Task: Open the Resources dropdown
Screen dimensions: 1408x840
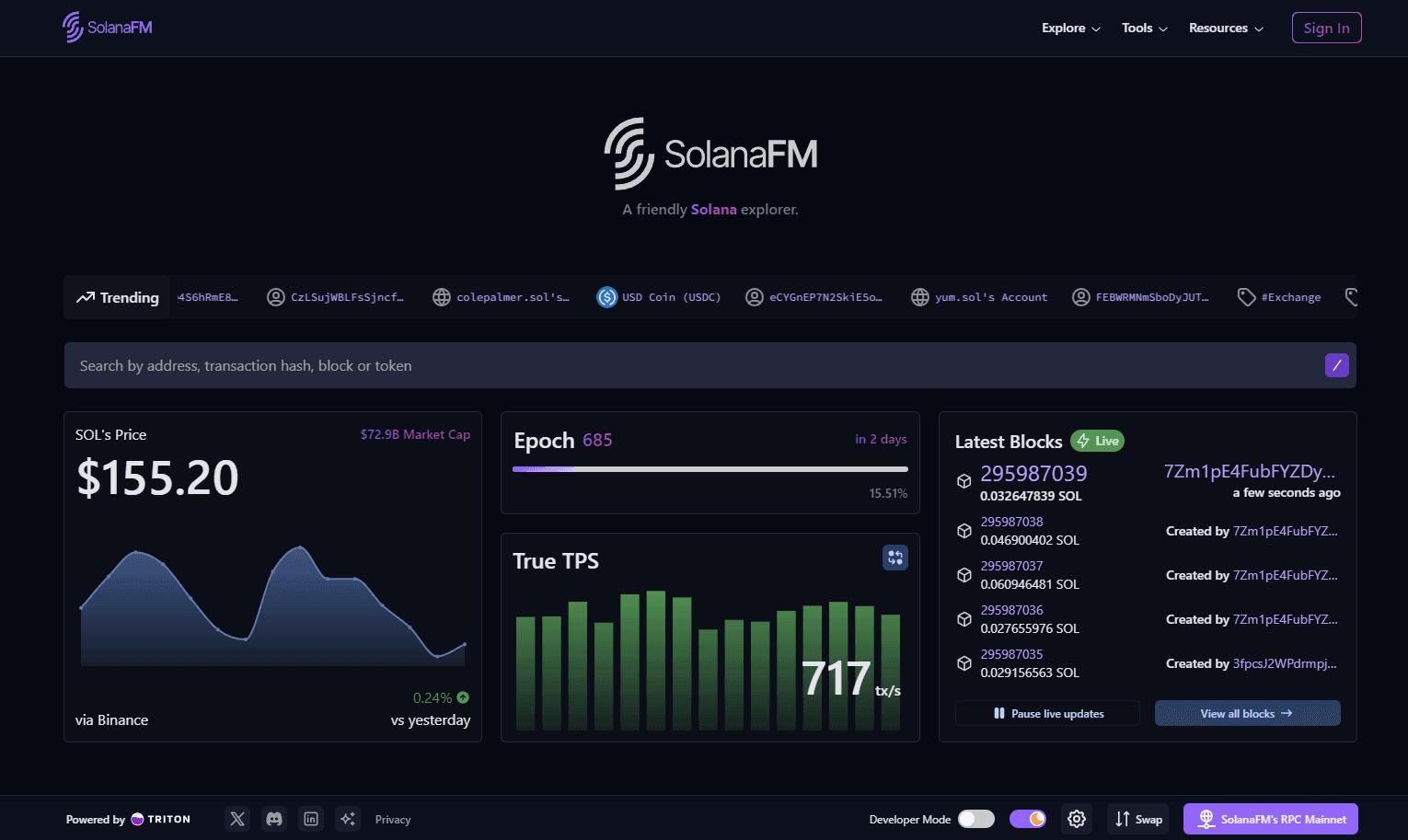Action: tap(1226, 28)
